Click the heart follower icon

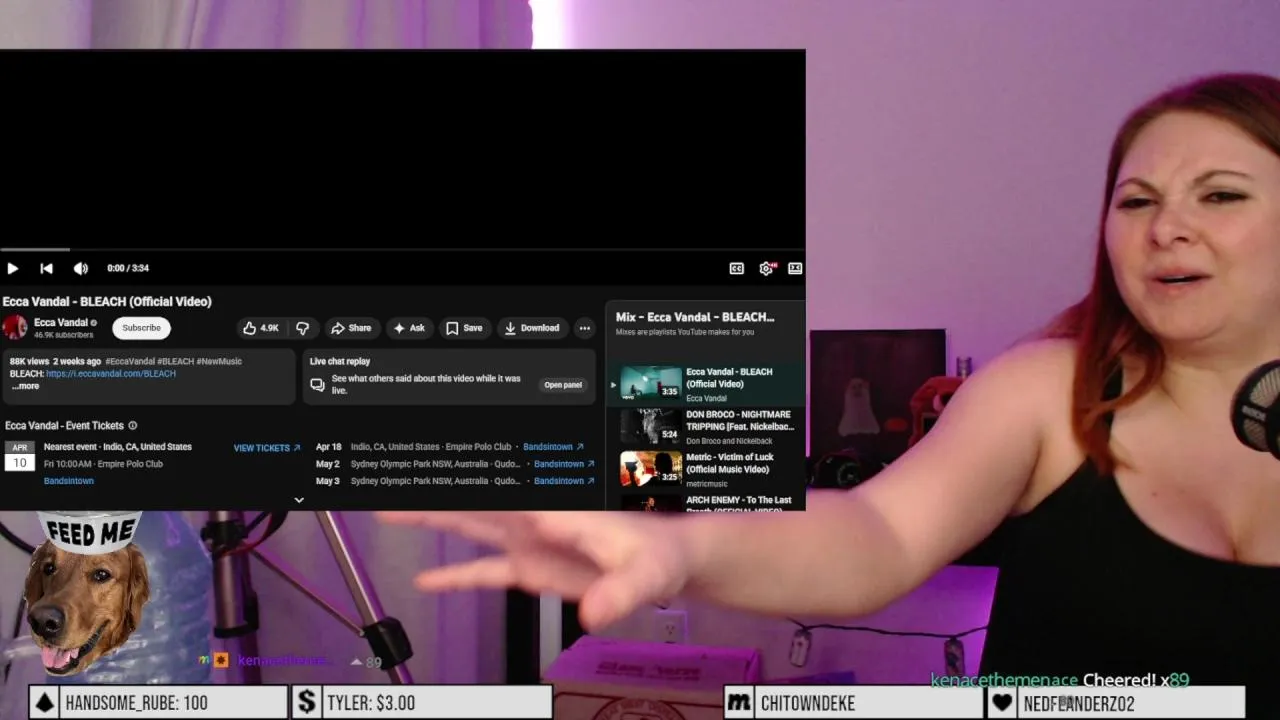[x=1002, y=703]
